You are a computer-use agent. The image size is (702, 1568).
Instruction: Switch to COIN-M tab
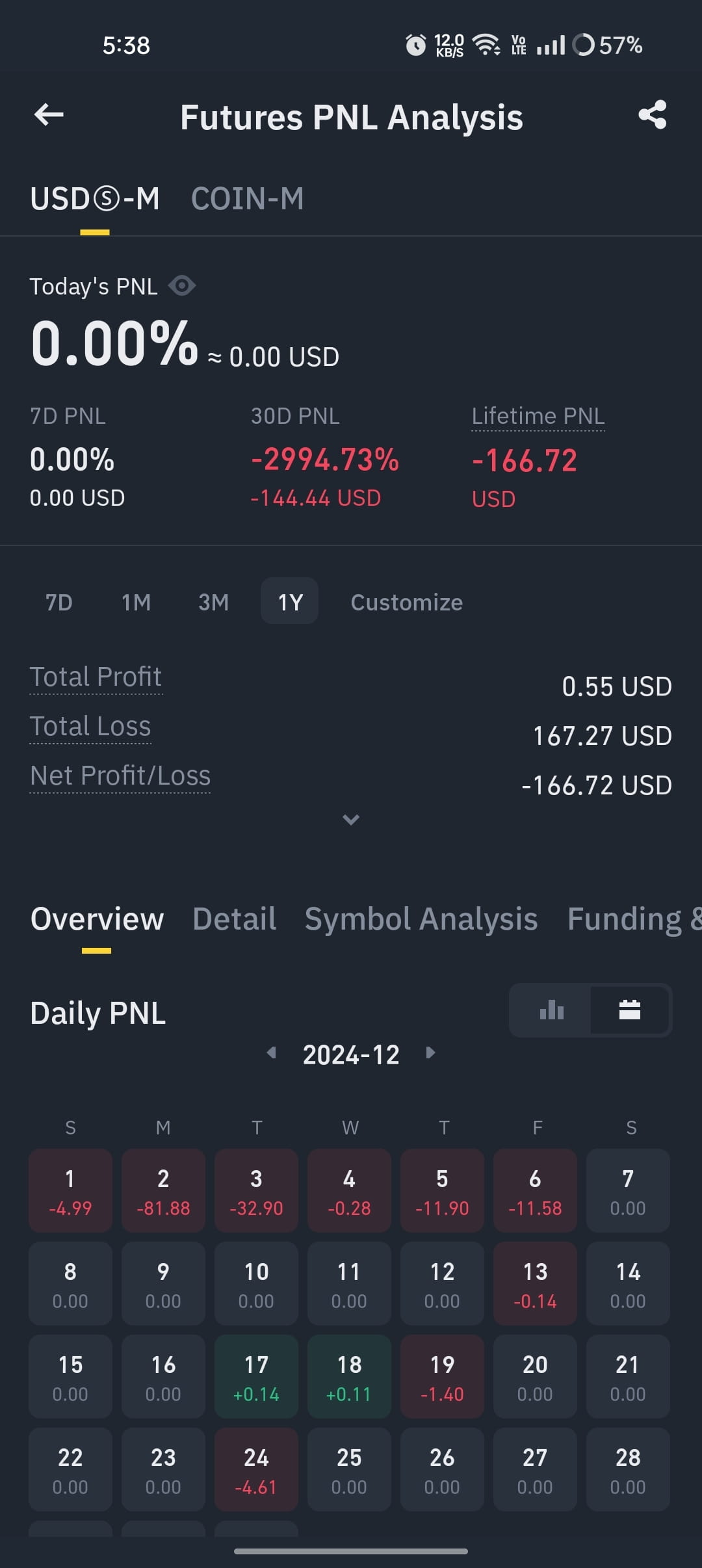coord(248,199)
